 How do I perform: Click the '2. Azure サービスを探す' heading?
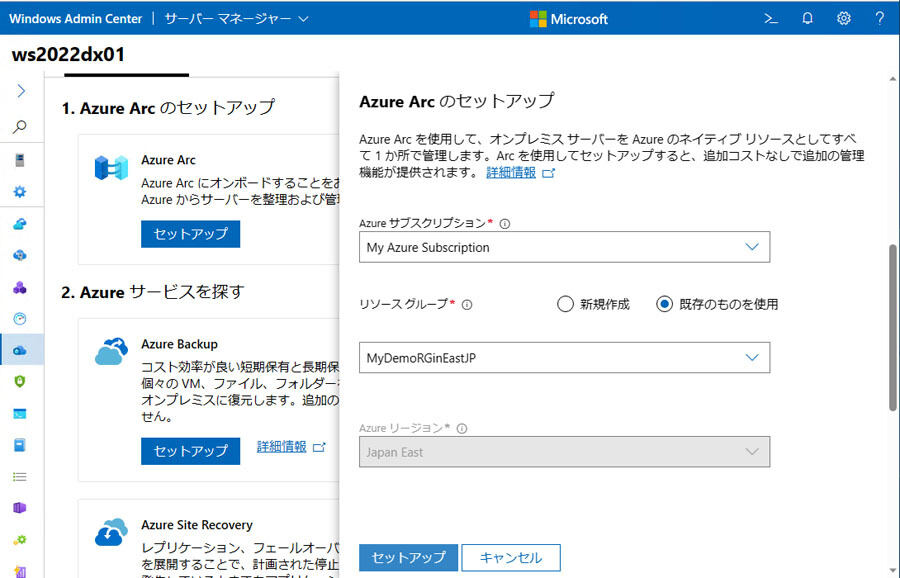coord(153,292)
